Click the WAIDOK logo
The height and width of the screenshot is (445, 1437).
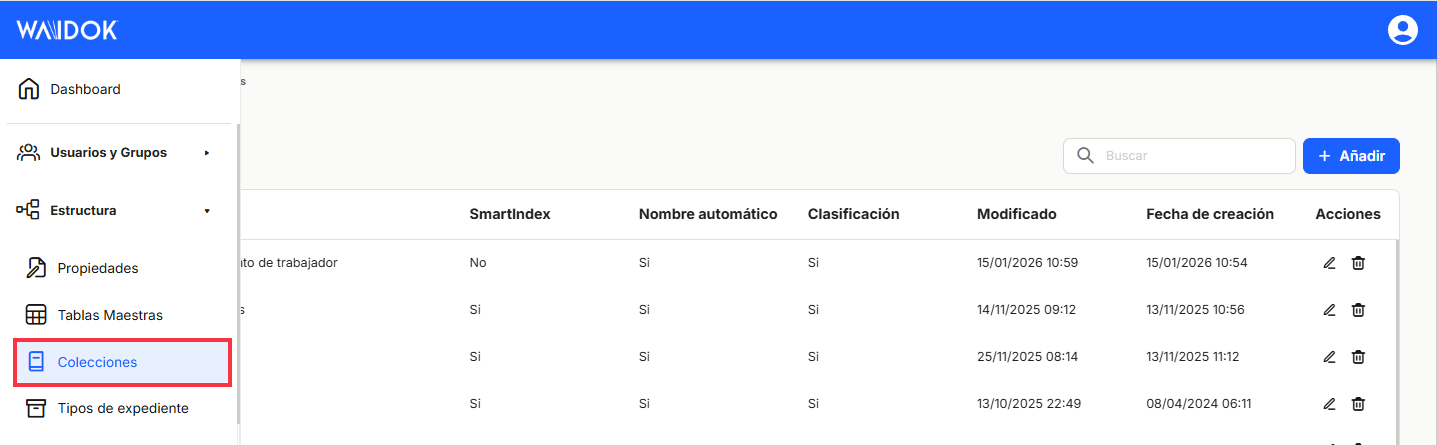coord(67,30)
